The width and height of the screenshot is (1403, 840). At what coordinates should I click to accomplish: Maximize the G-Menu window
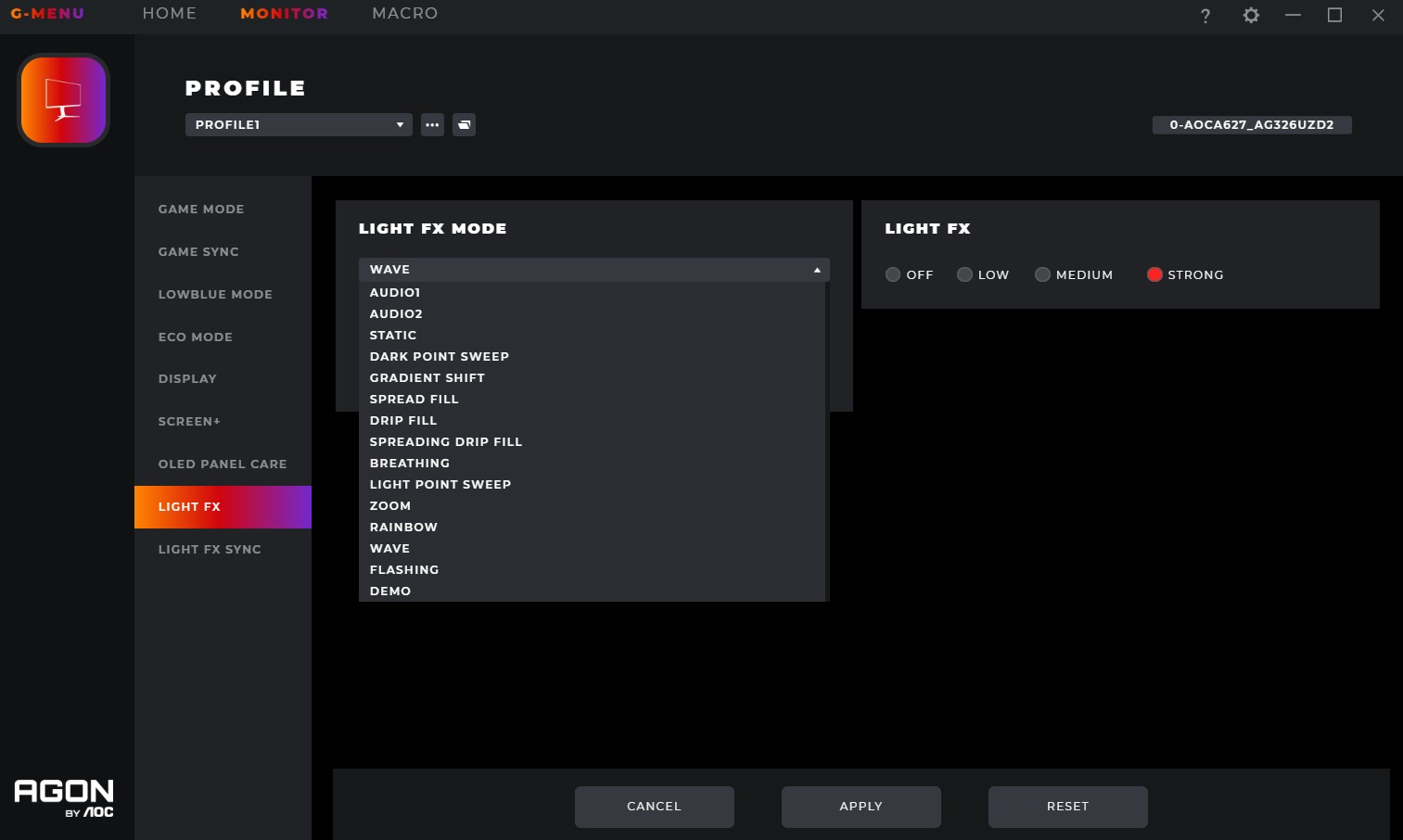(x=1334, y=15)
